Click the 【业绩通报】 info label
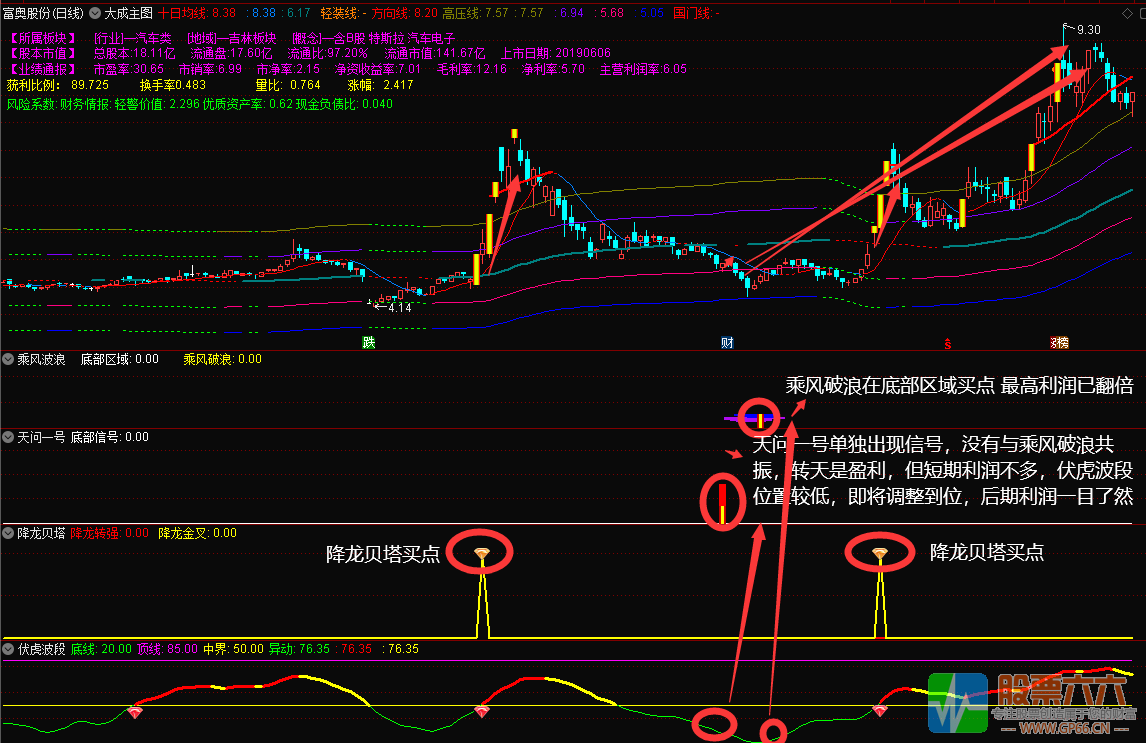 41,69
